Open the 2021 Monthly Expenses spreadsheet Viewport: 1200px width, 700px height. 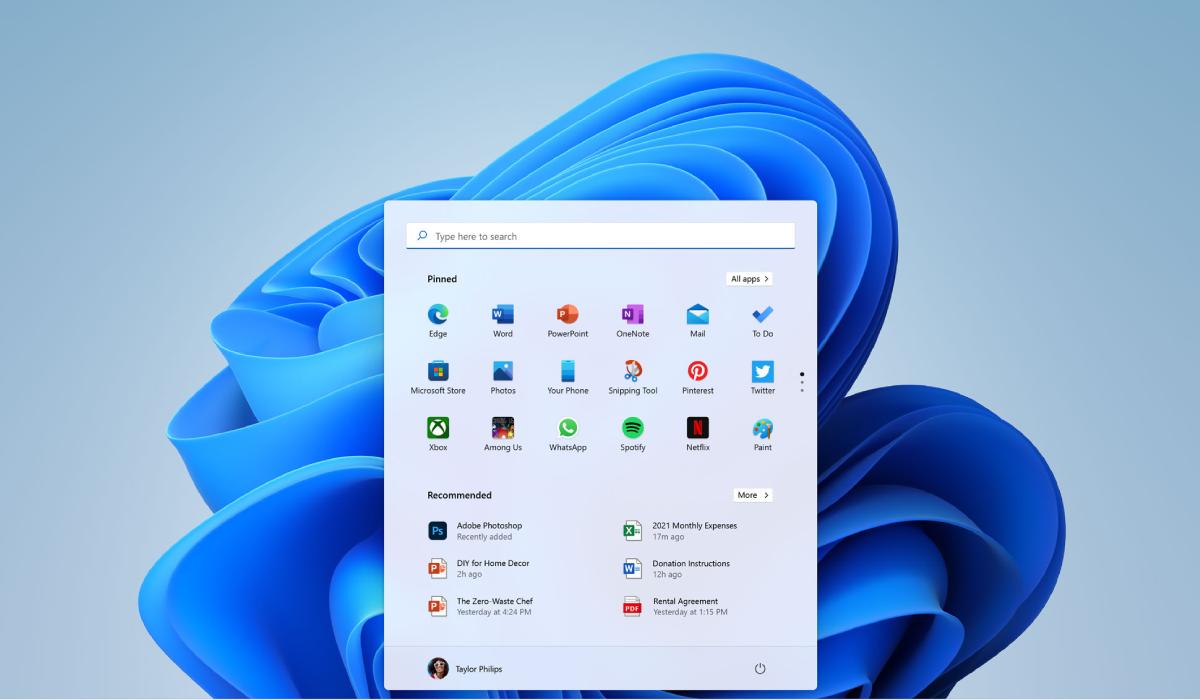(x=693, y=531)
